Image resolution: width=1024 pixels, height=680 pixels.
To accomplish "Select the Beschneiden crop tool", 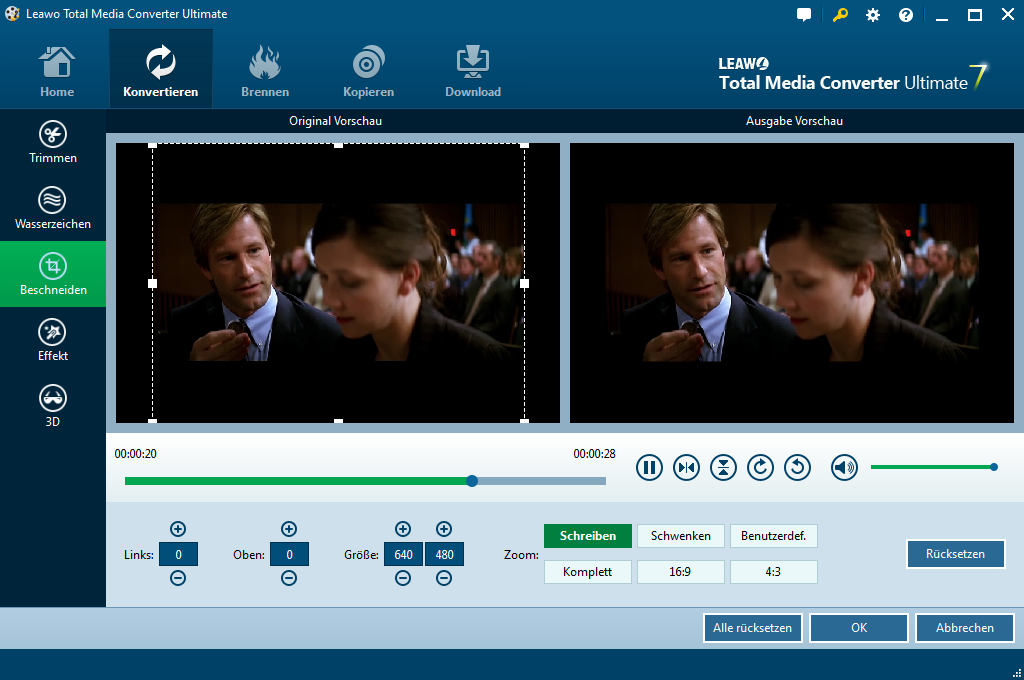I will tap(53, 274).
